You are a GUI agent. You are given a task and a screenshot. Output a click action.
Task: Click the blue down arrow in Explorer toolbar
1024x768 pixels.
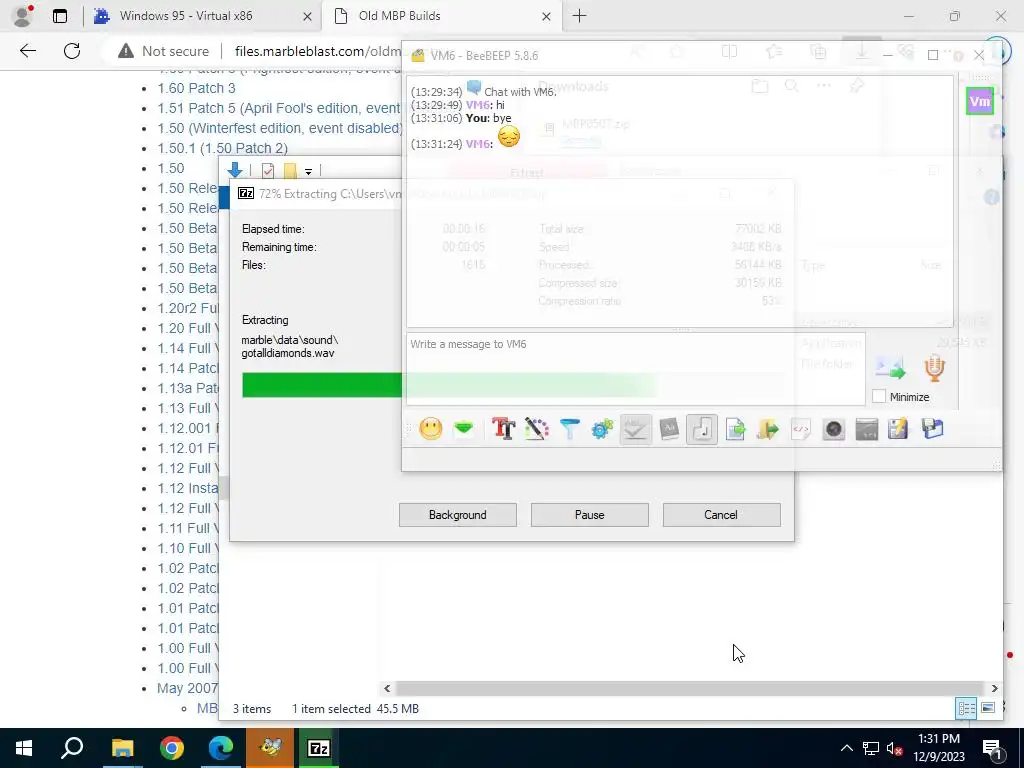click(235, 170)
